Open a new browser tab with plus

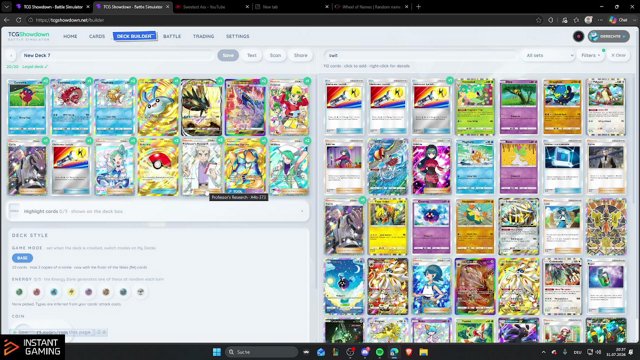(x=418, y=7)
